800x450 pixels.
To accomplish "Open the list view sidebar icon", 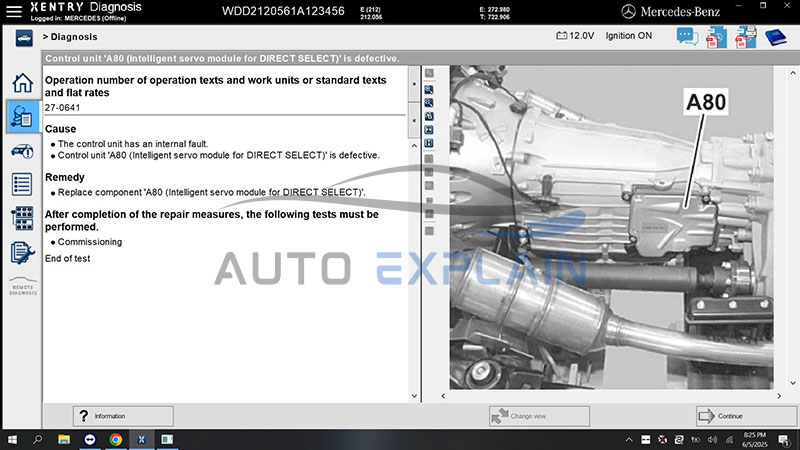I will 22,184.
